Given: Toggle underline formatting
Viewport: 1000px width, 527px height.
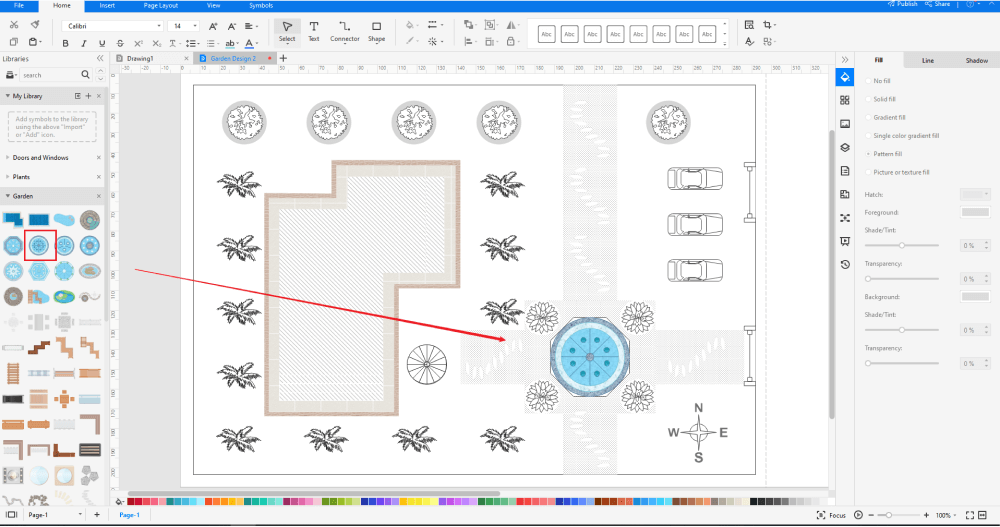Looking at the screenshot, I should point(102,43).
